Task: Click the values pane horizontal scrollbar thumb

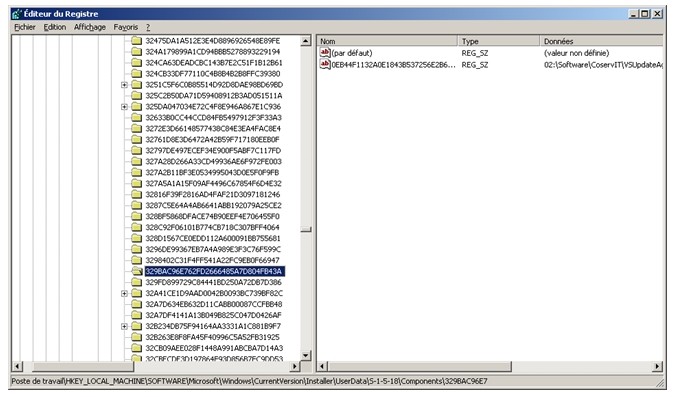Action: click(419, 367)
